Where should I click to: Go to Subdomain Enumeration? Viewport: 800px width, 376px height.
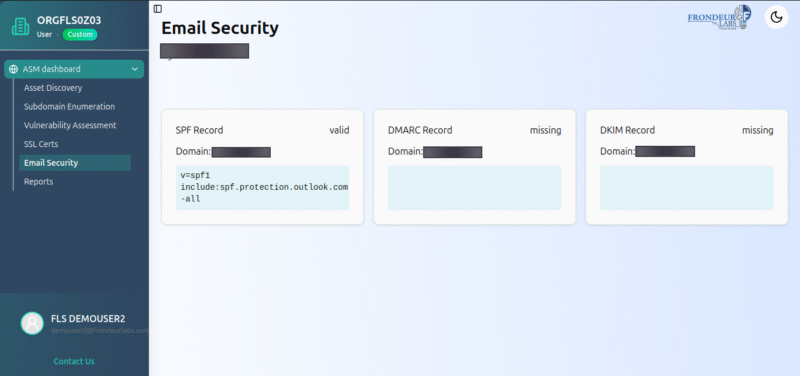69,107
